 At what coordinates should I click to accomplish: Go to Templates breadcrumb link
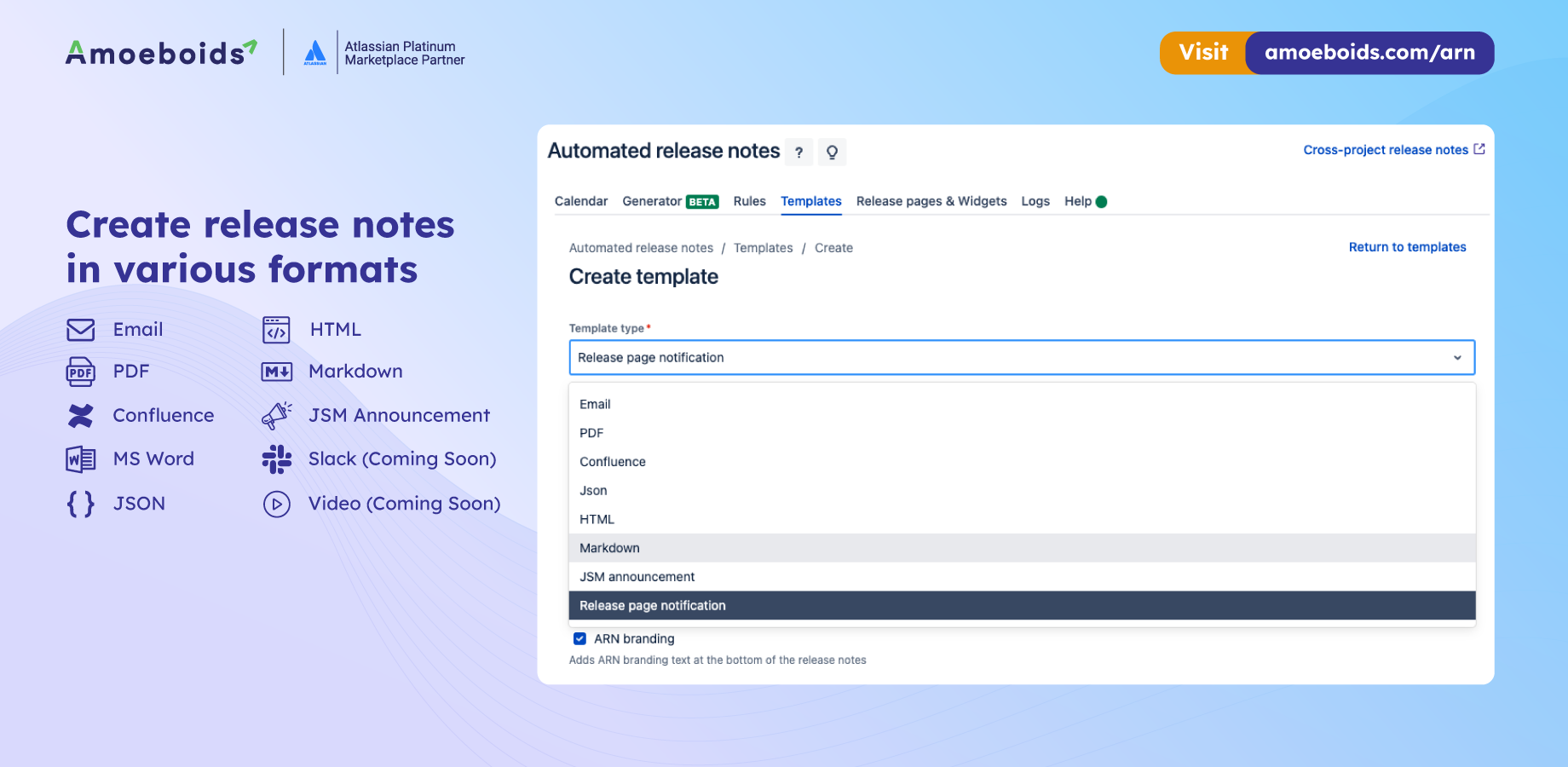763,248
